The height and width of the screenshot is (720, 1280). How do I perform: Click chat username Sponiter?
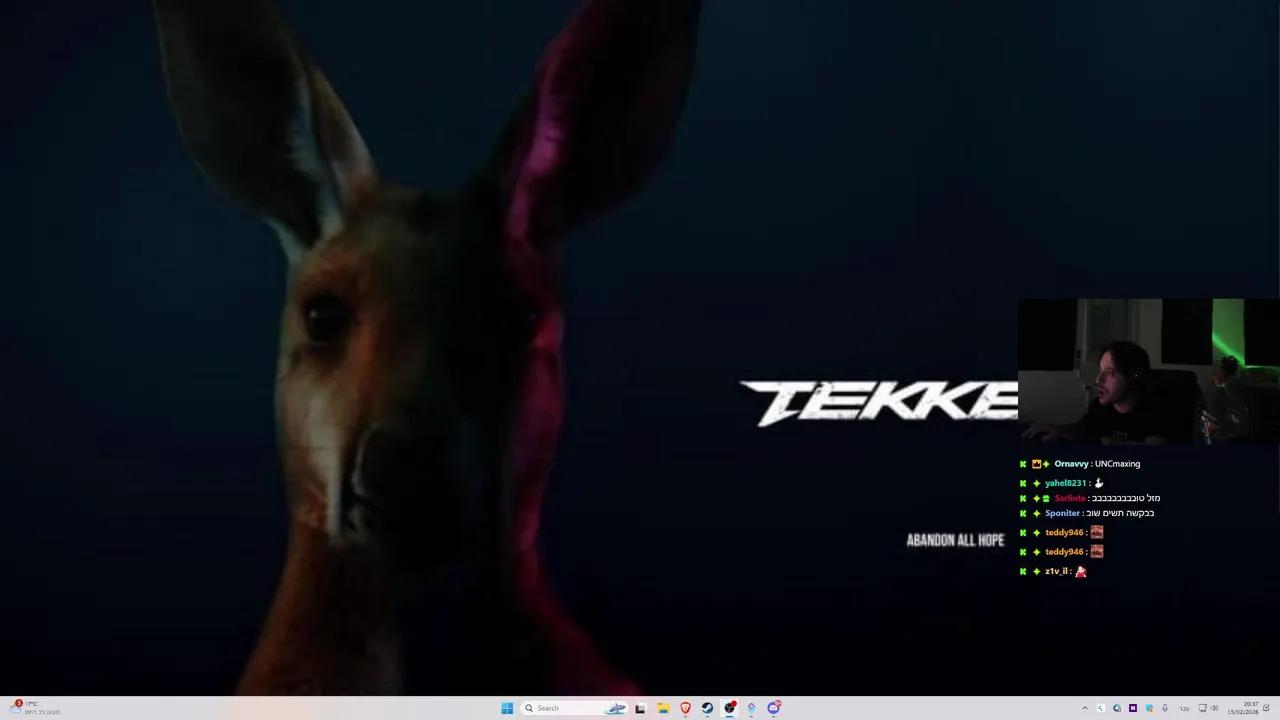[x=1062, y=513]
